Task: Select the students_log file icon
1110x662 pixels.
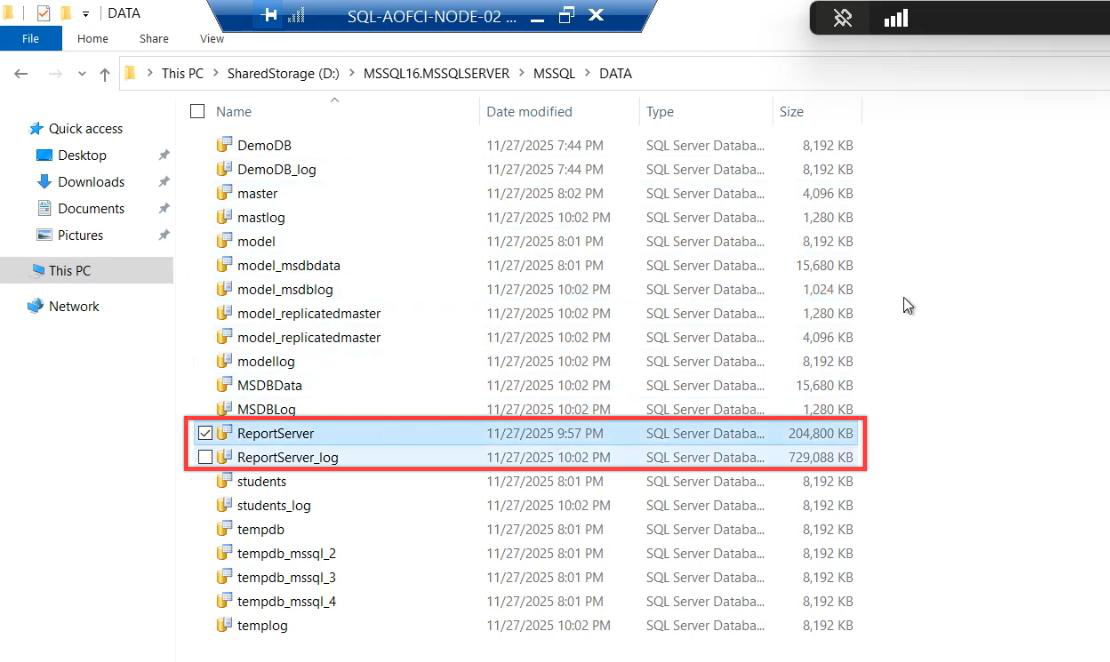Action: (224, 505)
